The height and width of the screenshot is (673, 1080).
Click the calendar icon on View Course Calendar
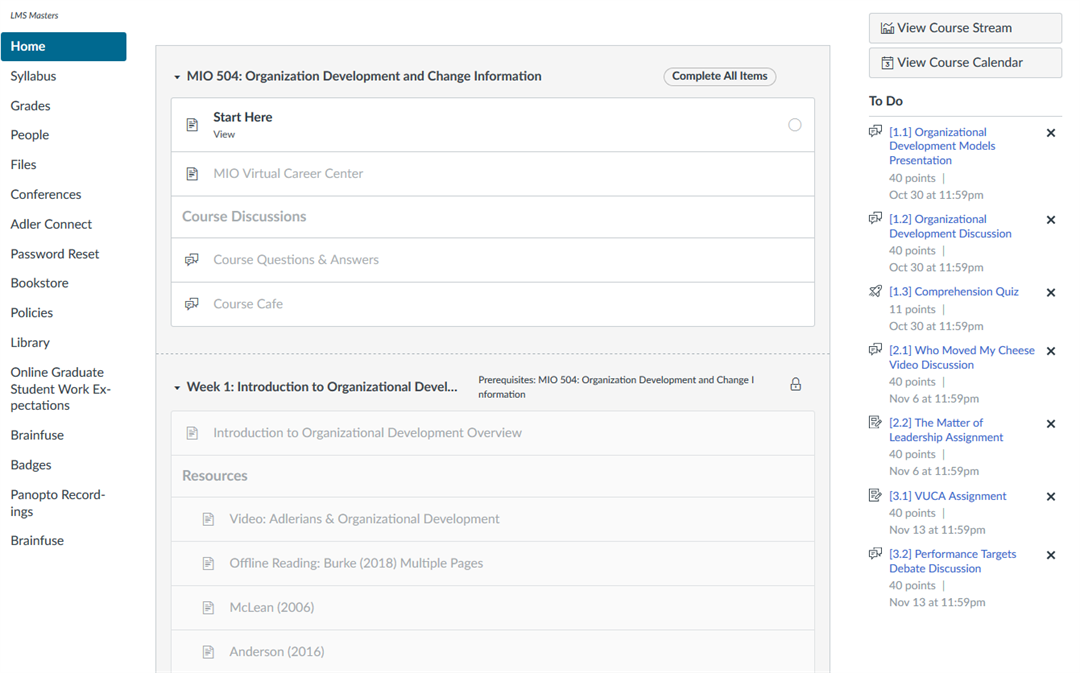click(x=886, y=62)
